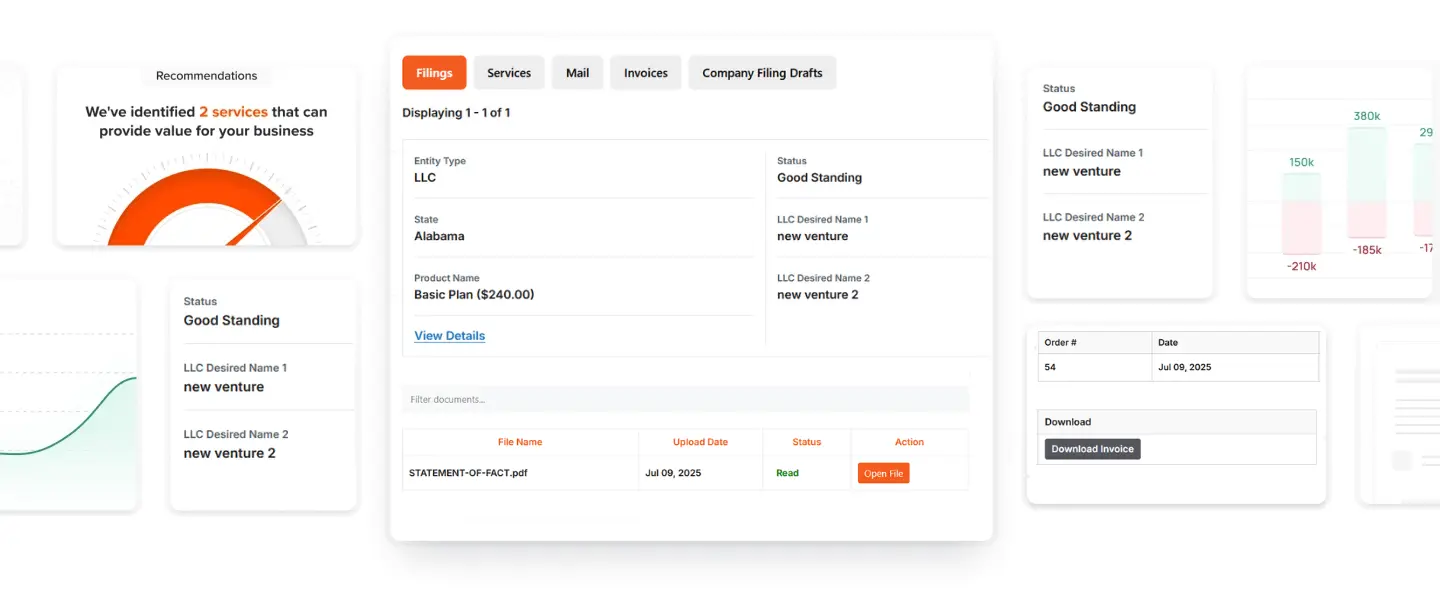The height and width of the screenshot is (597, 1440).
Task: Click the 150k chart bar label
Action: click(x=1301, y=162)
